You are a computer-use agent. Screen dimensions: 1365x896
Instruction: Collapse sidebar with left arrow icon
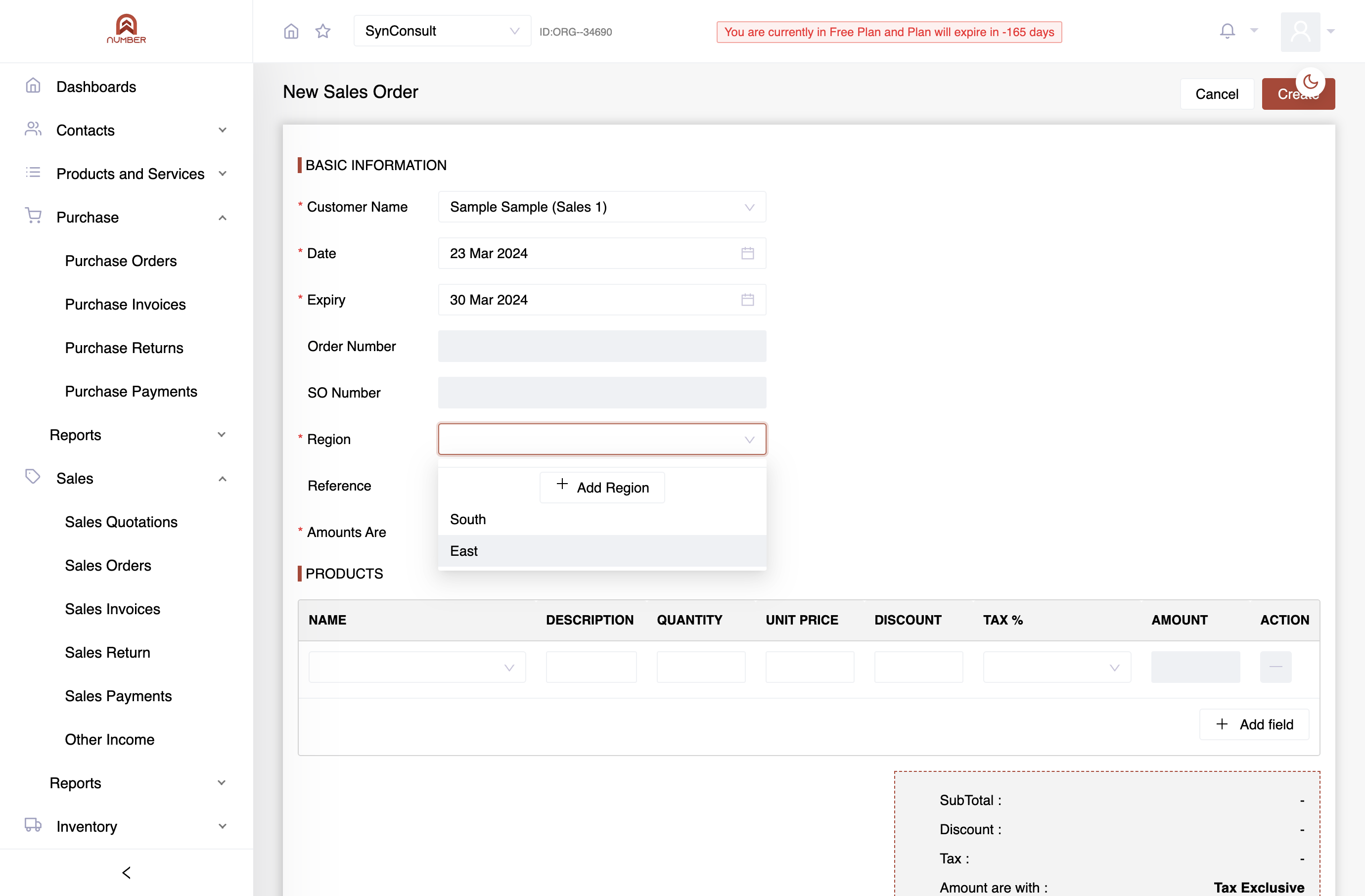[127, 872]
